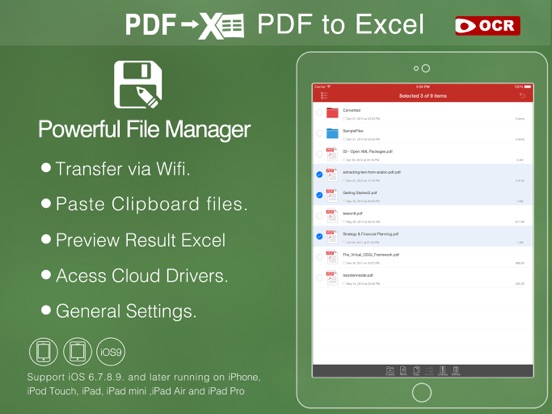The width and height of the screenshot is (552, 414).
Task: Tap PDF icon of Open XML Packages file
Action: (332, 154)
